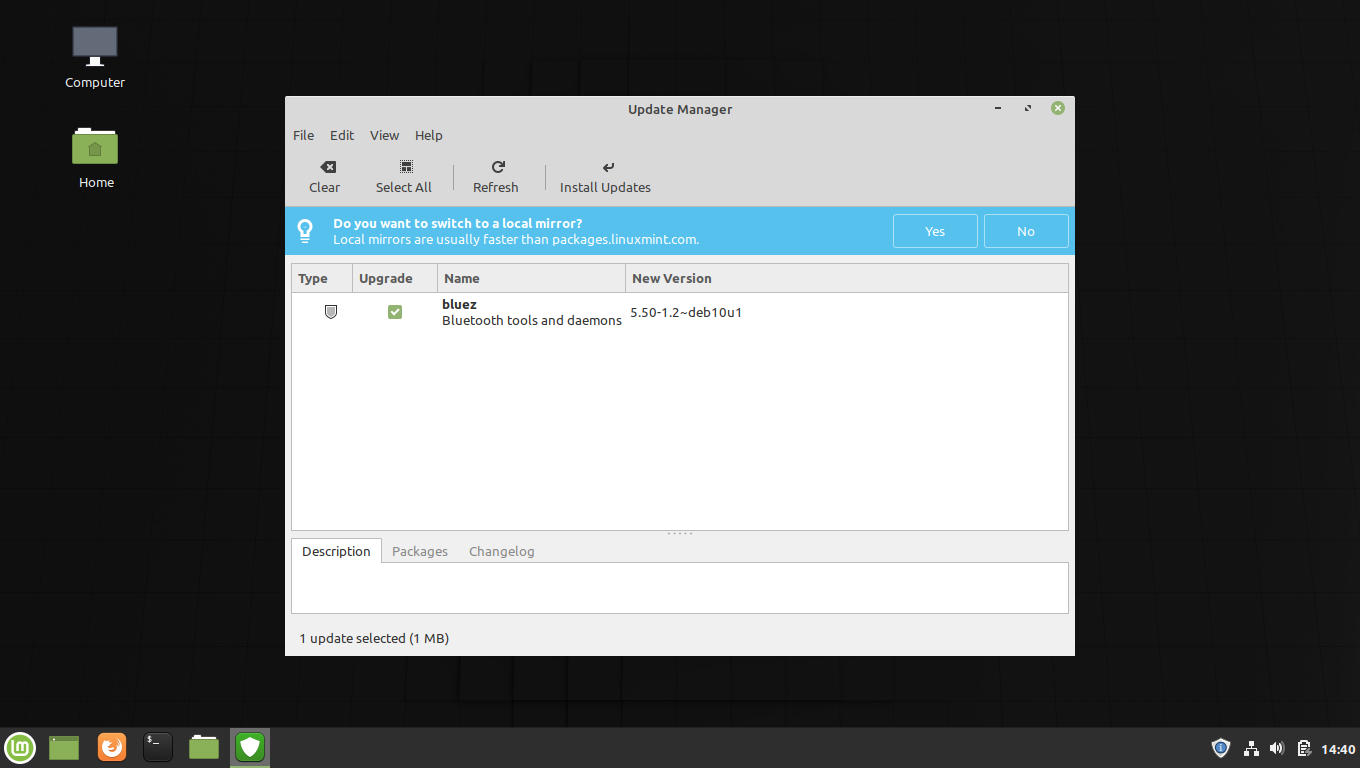Launch Firefox from the taskbar
This screenshot has height=768, width=1360.
coord(112,747)
